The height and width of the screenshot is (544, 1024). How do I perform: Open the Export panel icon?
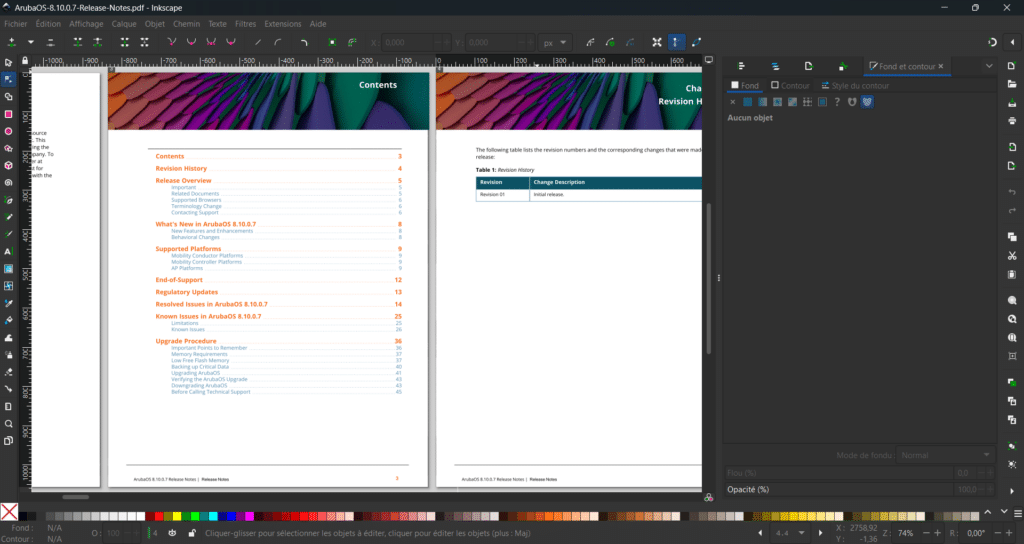(808, 66)
